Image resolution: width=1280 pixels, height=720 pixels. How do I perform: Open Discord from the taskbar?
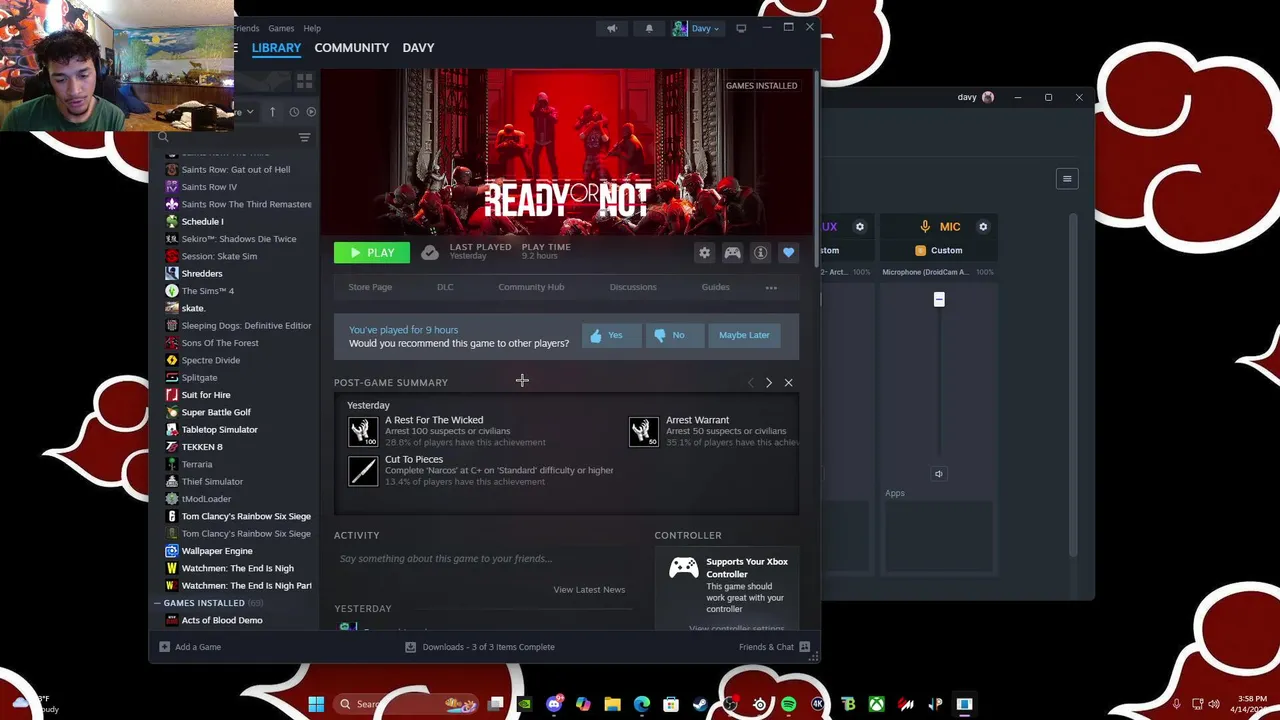click(554, 704)
